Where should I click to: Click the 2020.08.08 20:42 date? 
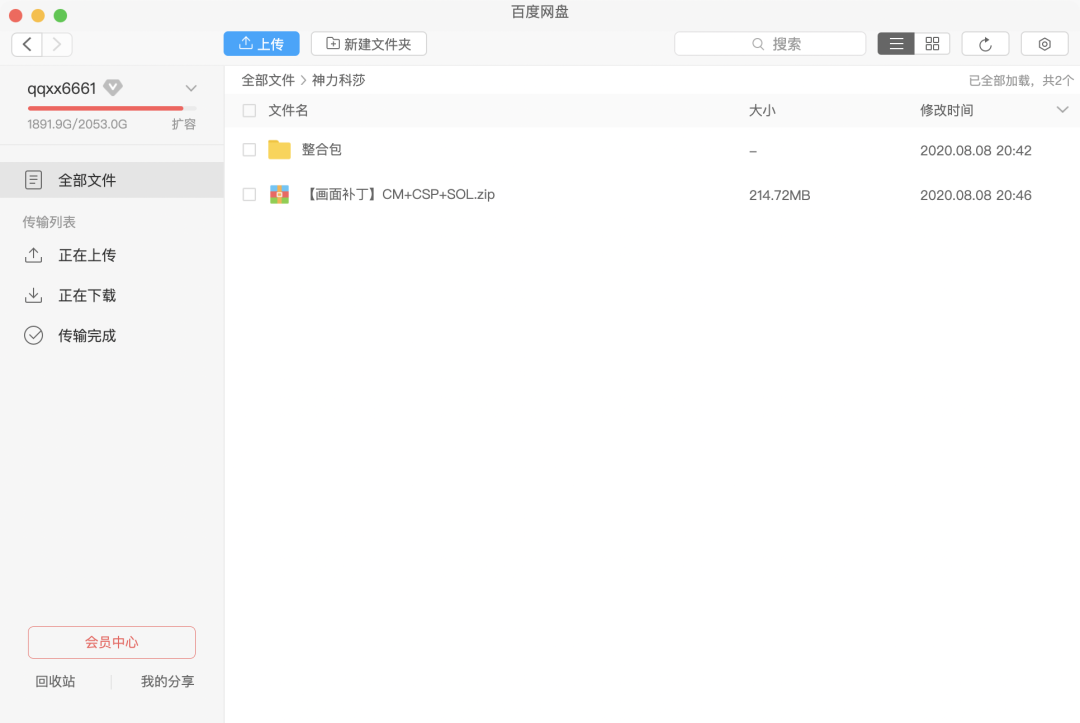pos(976,151)
